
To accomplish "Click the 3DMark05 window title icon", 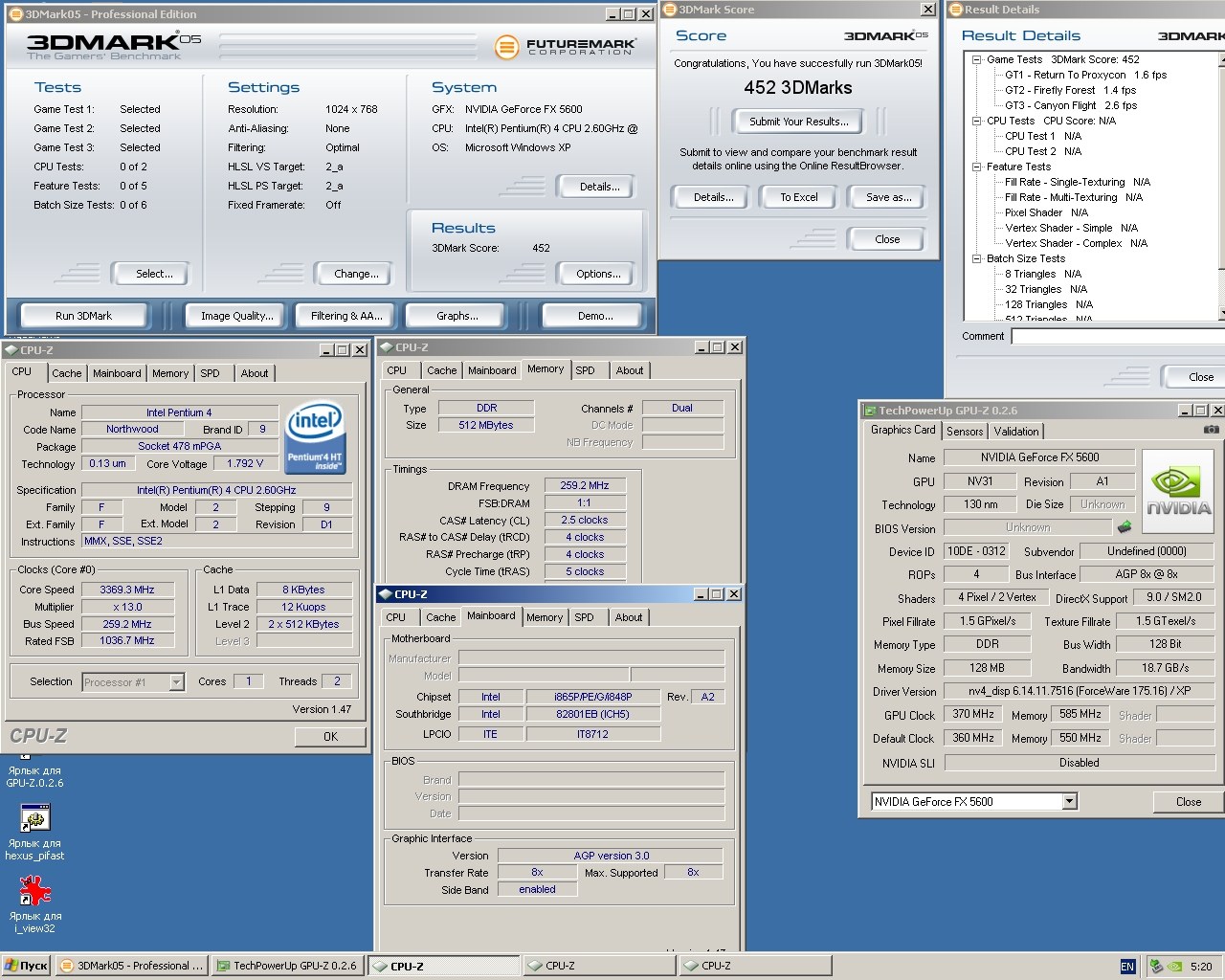I will (x=15, y=14).
